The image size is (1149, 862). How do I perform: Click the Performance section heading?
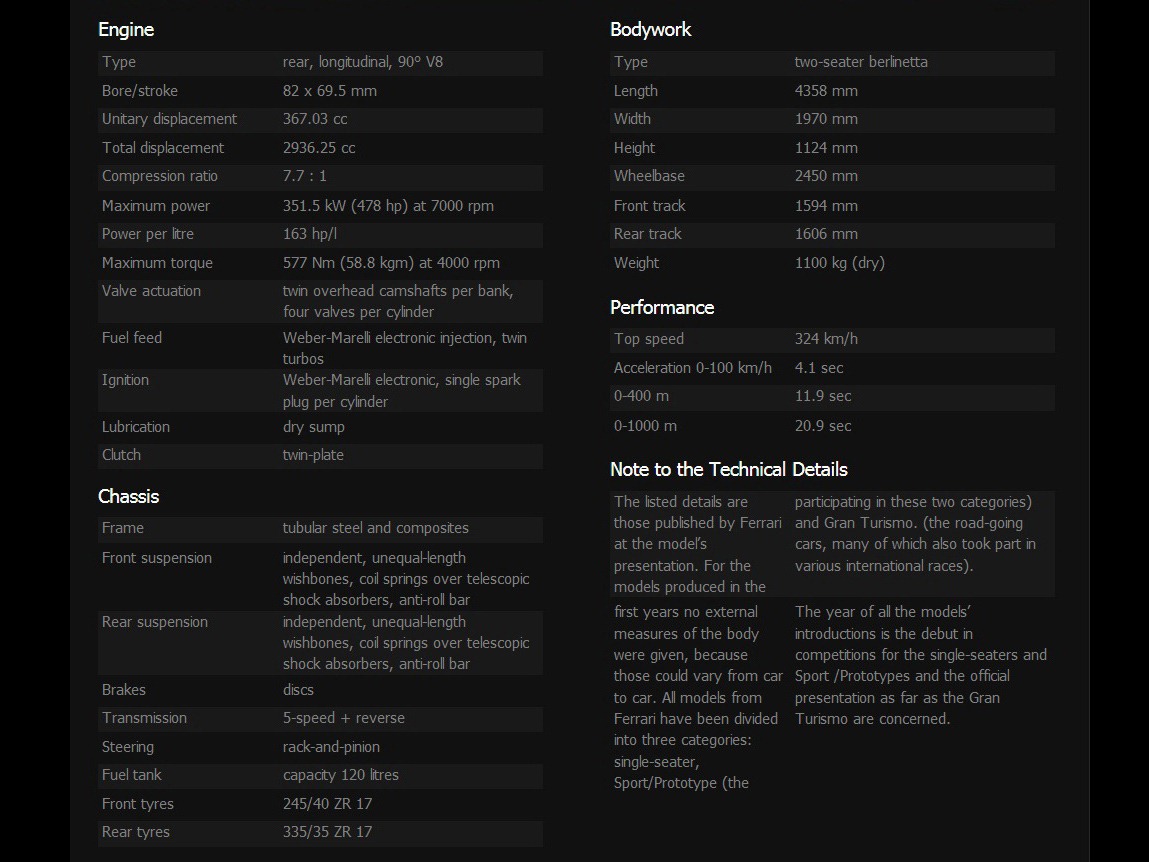pos(662,308)
